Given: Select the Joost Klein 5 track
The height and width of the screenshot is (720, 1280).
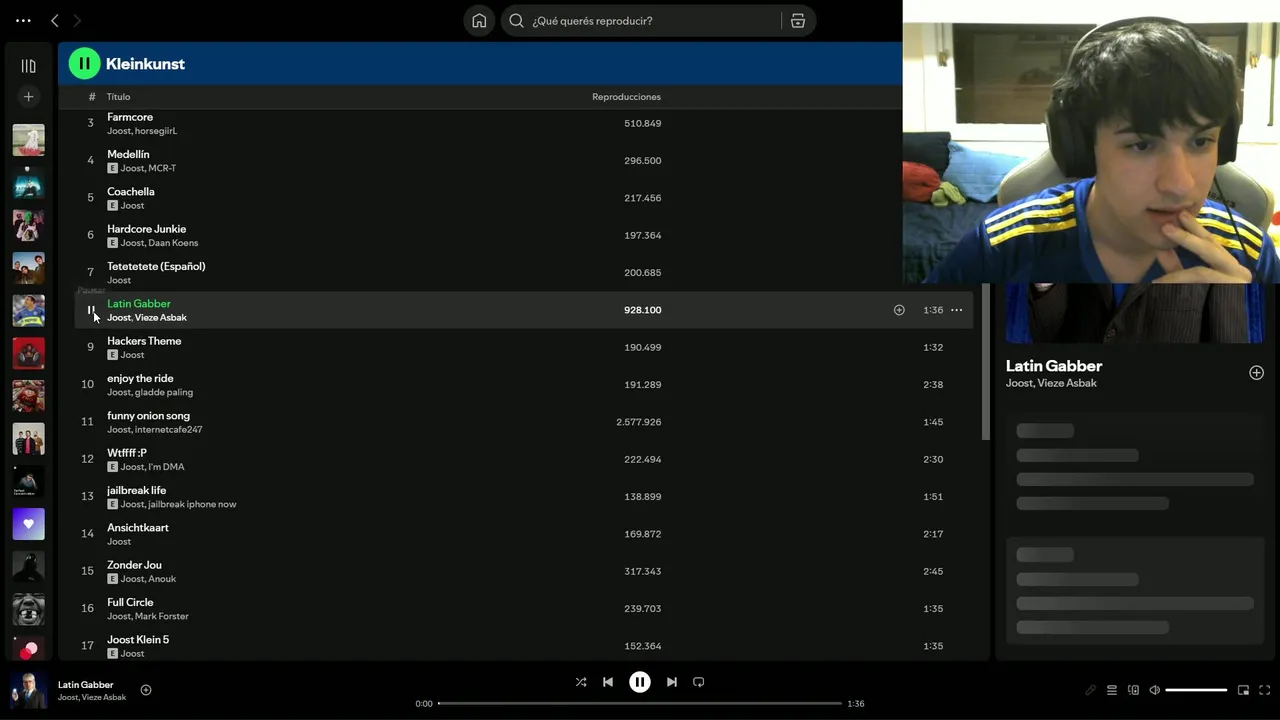Looking at the screenshot, I should (x=138, y=640).
